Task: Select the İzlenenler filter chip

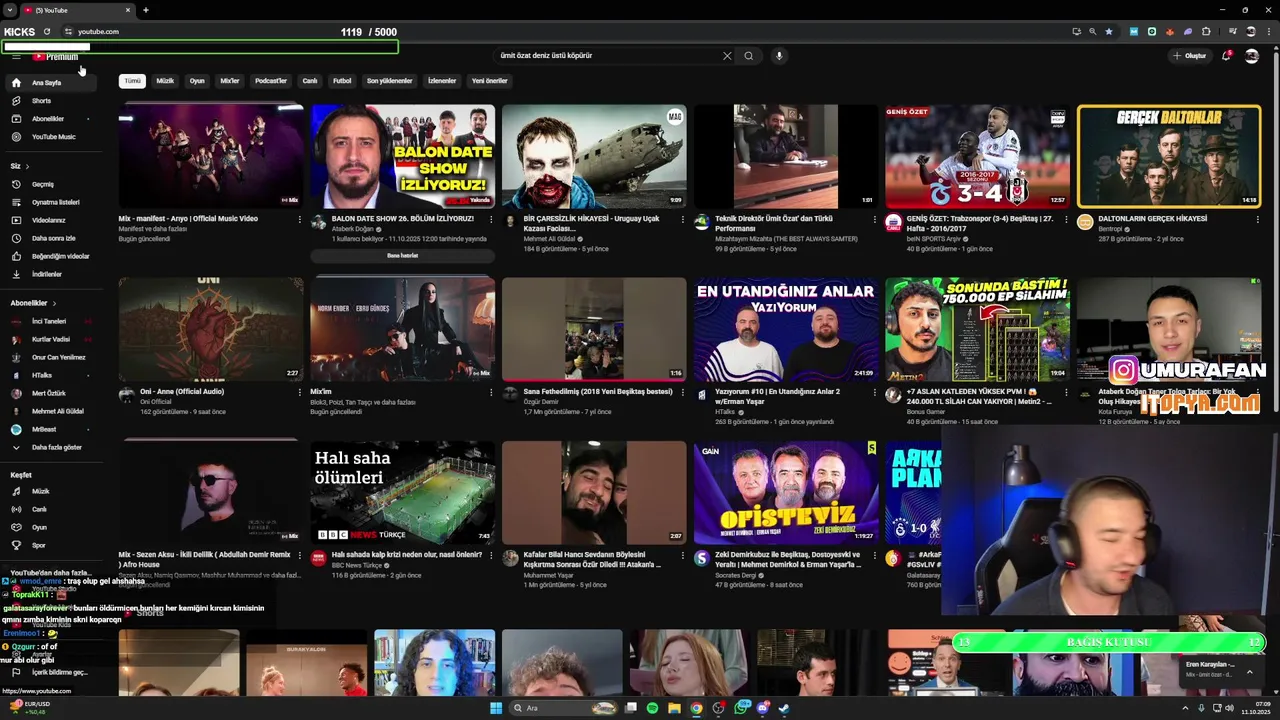Action: (x=442, y=81)
